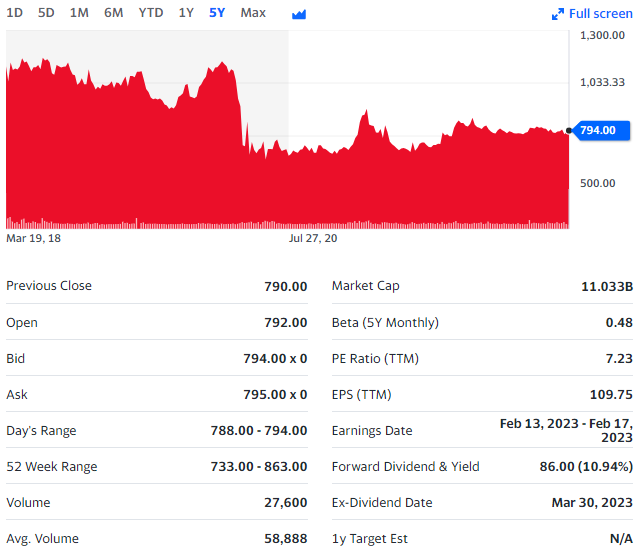Click the Market Cap label

pos(365,286)
